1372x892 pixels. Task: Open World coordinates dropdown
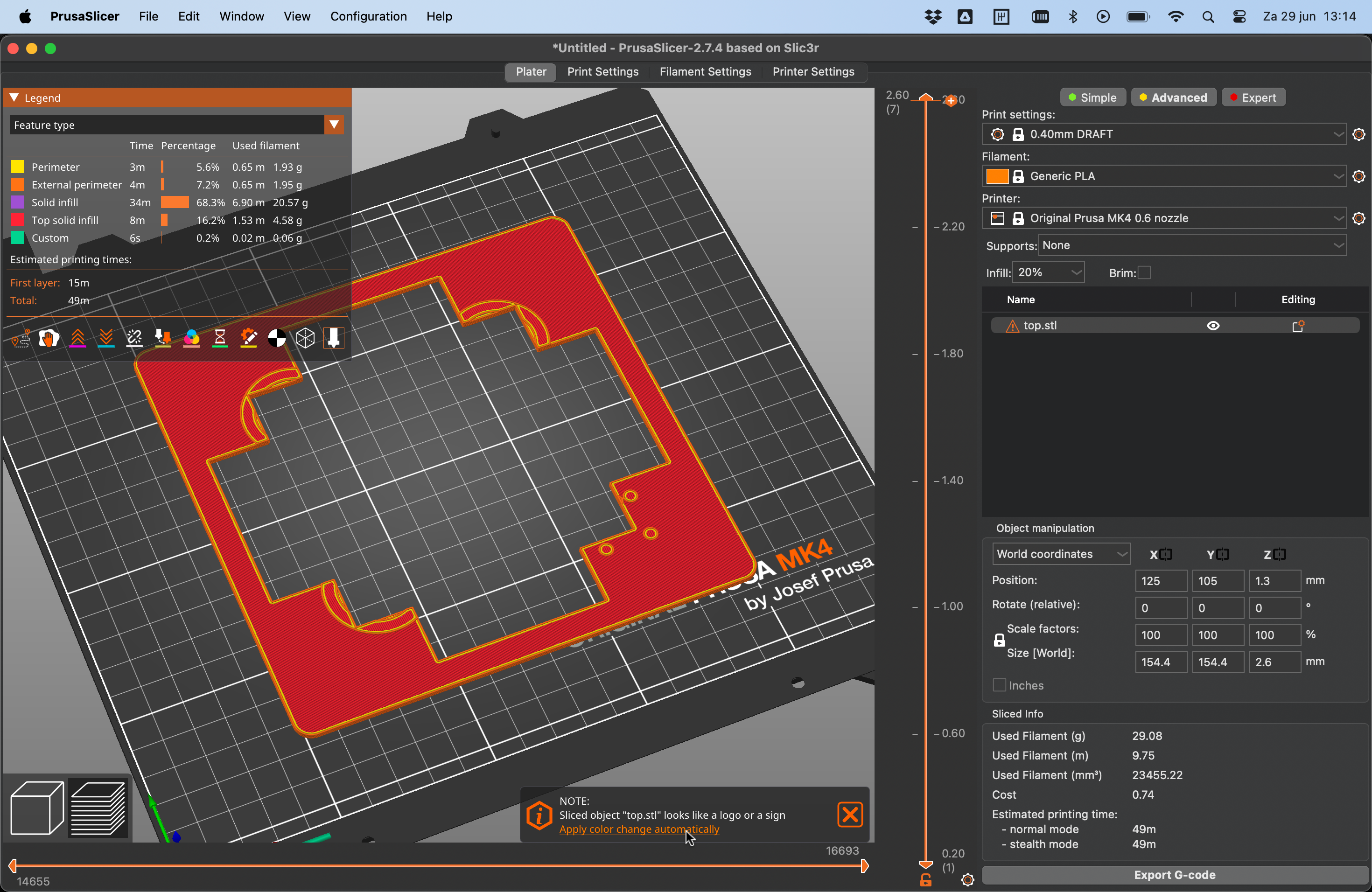pyautogui.click(x=1060, y=554)
